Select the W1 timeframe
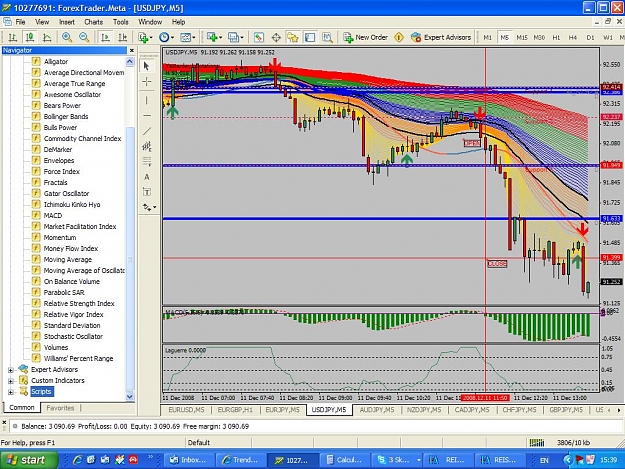The image size is (625, 469). (607, 37)
